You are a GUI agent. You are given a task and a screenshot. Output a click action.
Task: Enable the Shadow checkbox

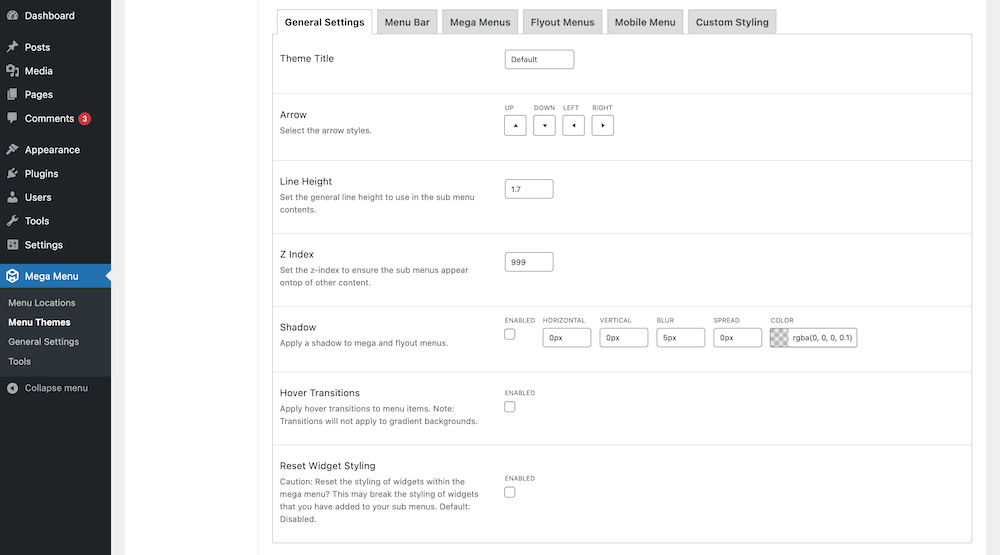coord(510,334)
